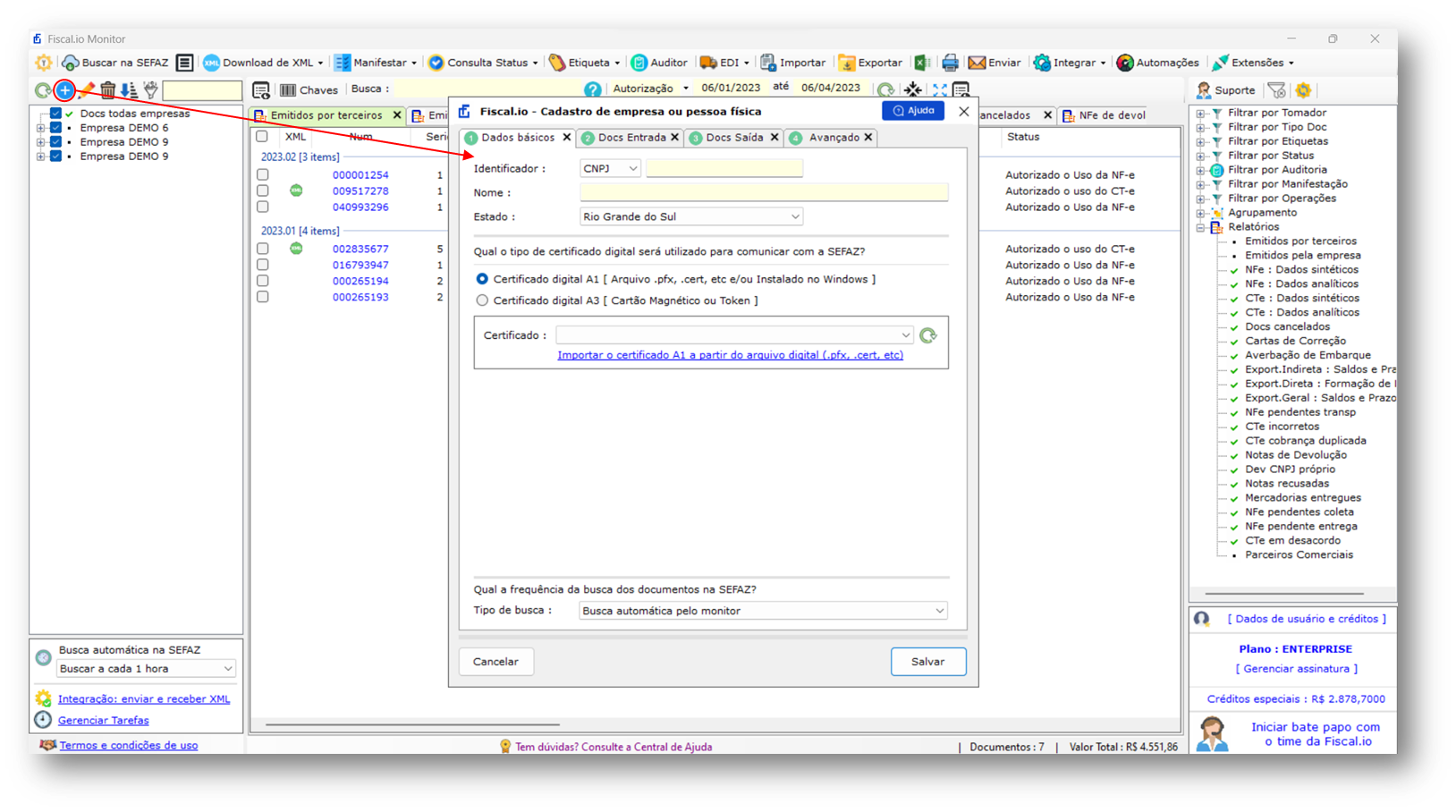The height and width of the screenshot is (812, 1456).
Task: Click the edit pencil icon in the company panel
Action: 87,90
